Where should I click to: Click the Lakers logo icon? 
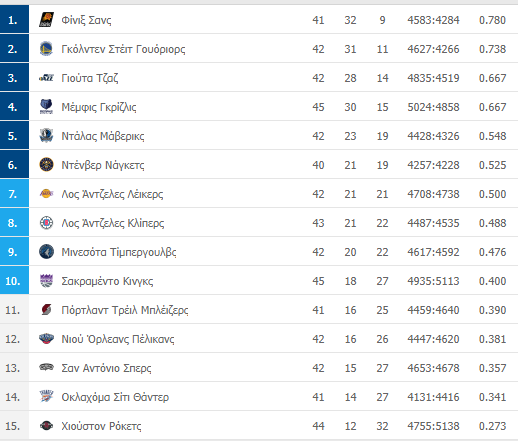46,194
